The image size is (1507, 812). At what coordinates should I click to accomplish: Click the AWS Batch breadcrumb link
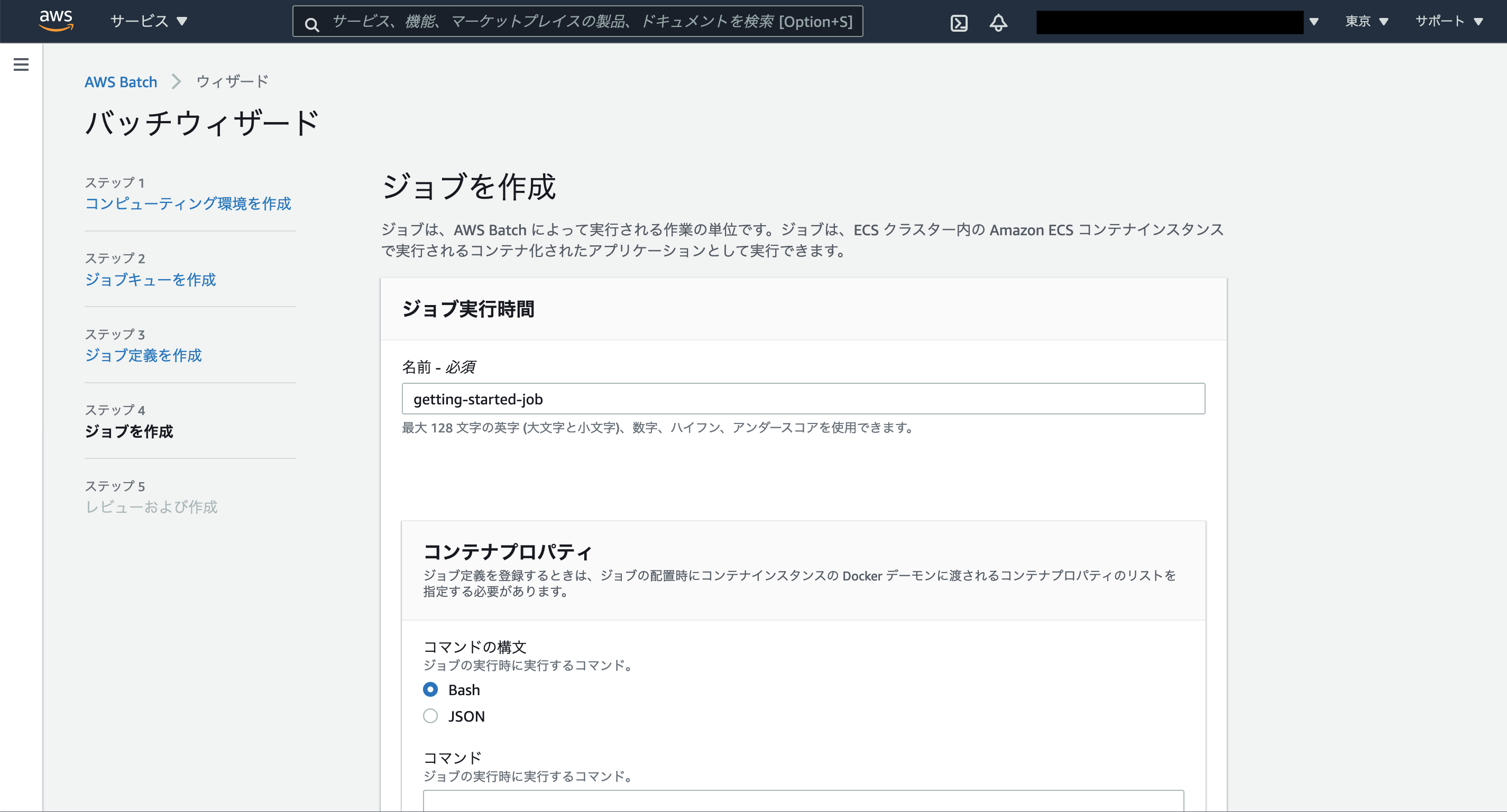pyautogui.click(x=121, y=82)
